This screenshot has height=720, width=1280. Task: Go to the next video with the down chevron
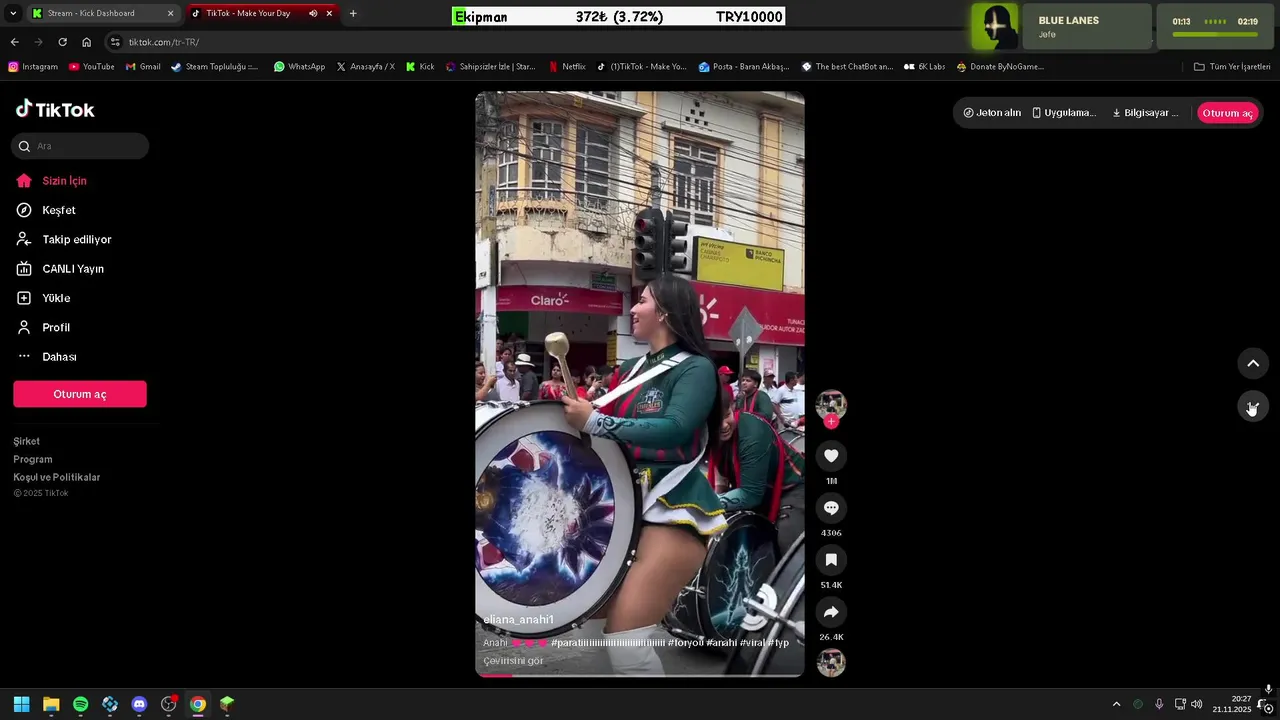click(1253, 406)
